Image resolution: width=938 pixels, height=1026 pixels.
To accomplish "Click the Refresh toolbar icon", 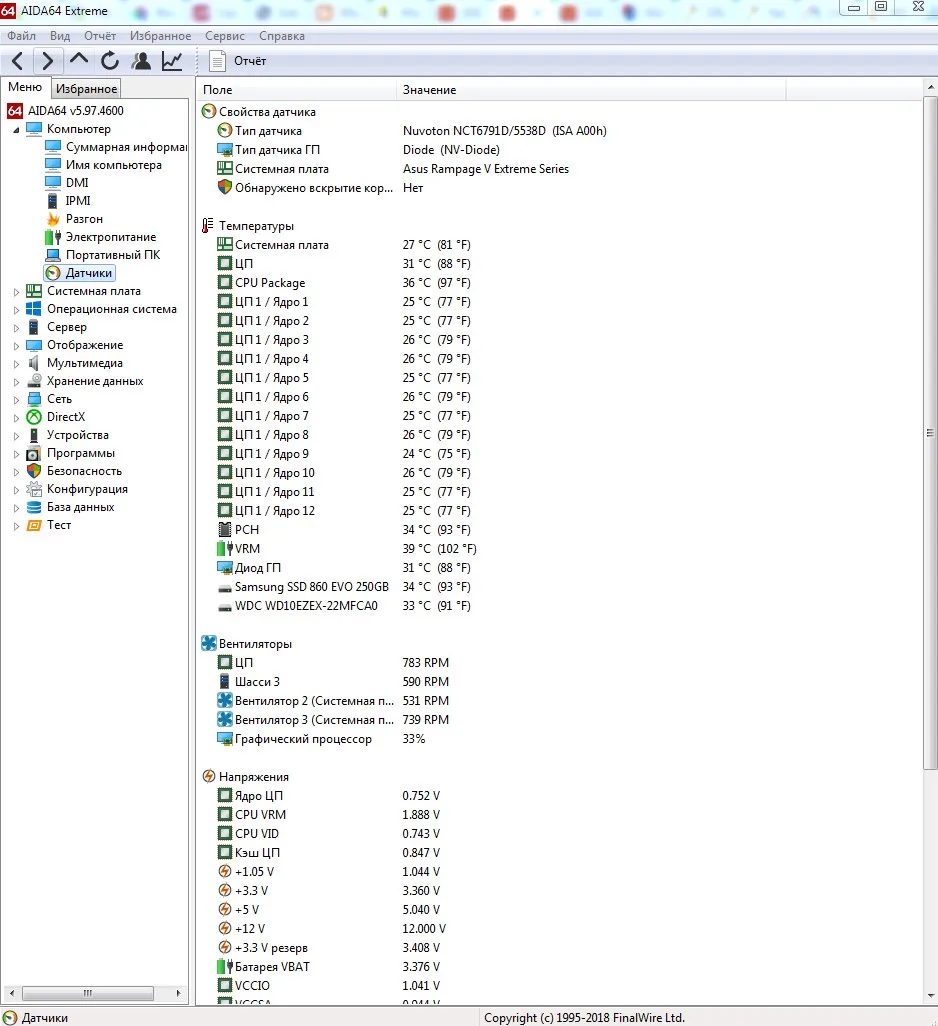I will [x=110, y=61].
